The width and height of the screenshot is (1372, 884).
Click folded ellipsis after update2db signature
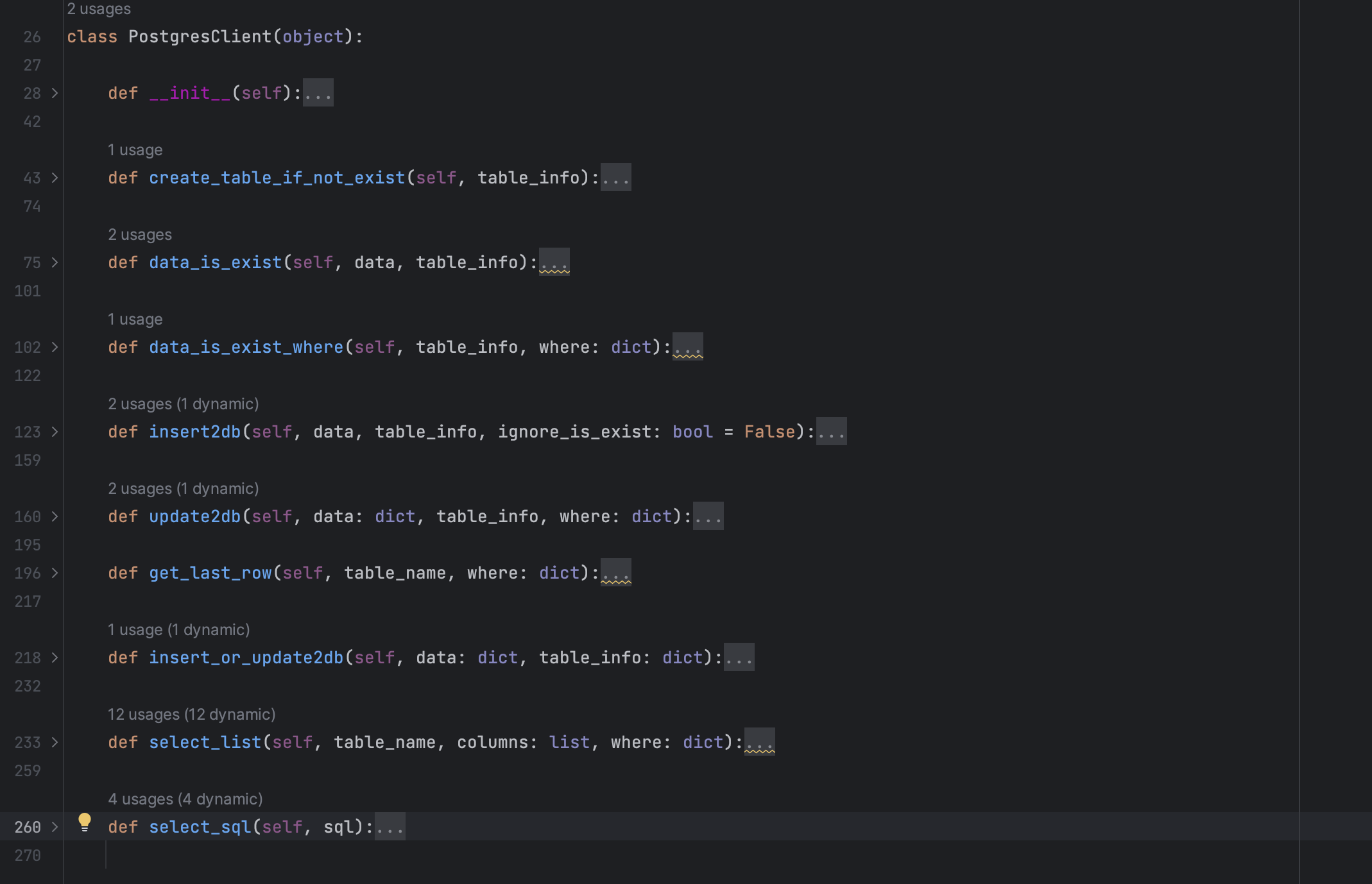708,516
